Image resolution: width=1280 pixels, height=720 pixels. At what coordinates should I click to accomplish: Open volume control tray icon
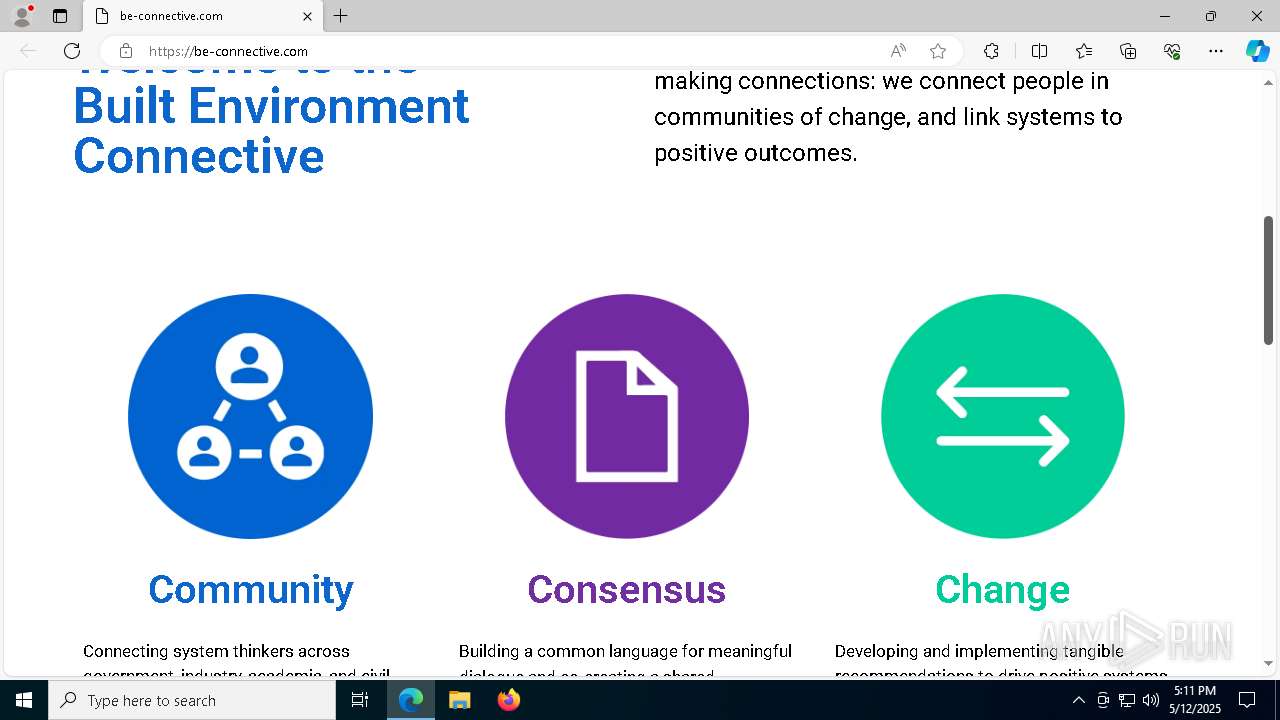[x=1151, y=700]
